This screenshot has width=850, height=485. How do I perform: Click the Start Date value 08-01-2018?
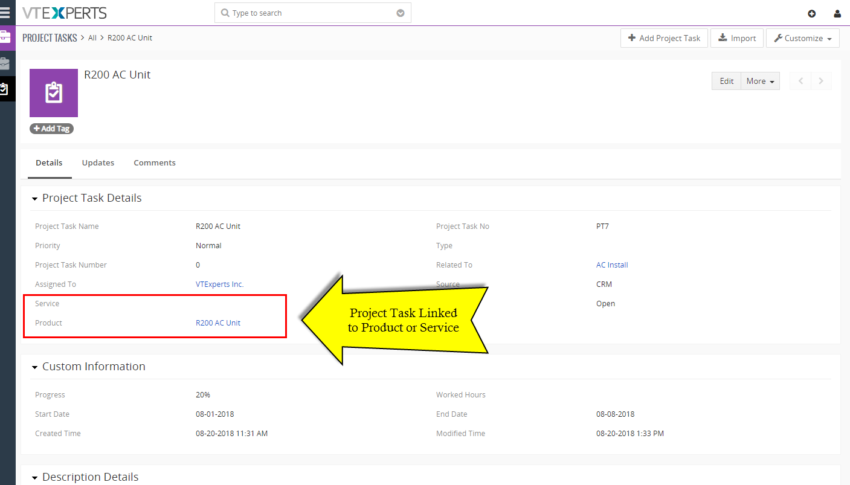click(x=215, y=414)
